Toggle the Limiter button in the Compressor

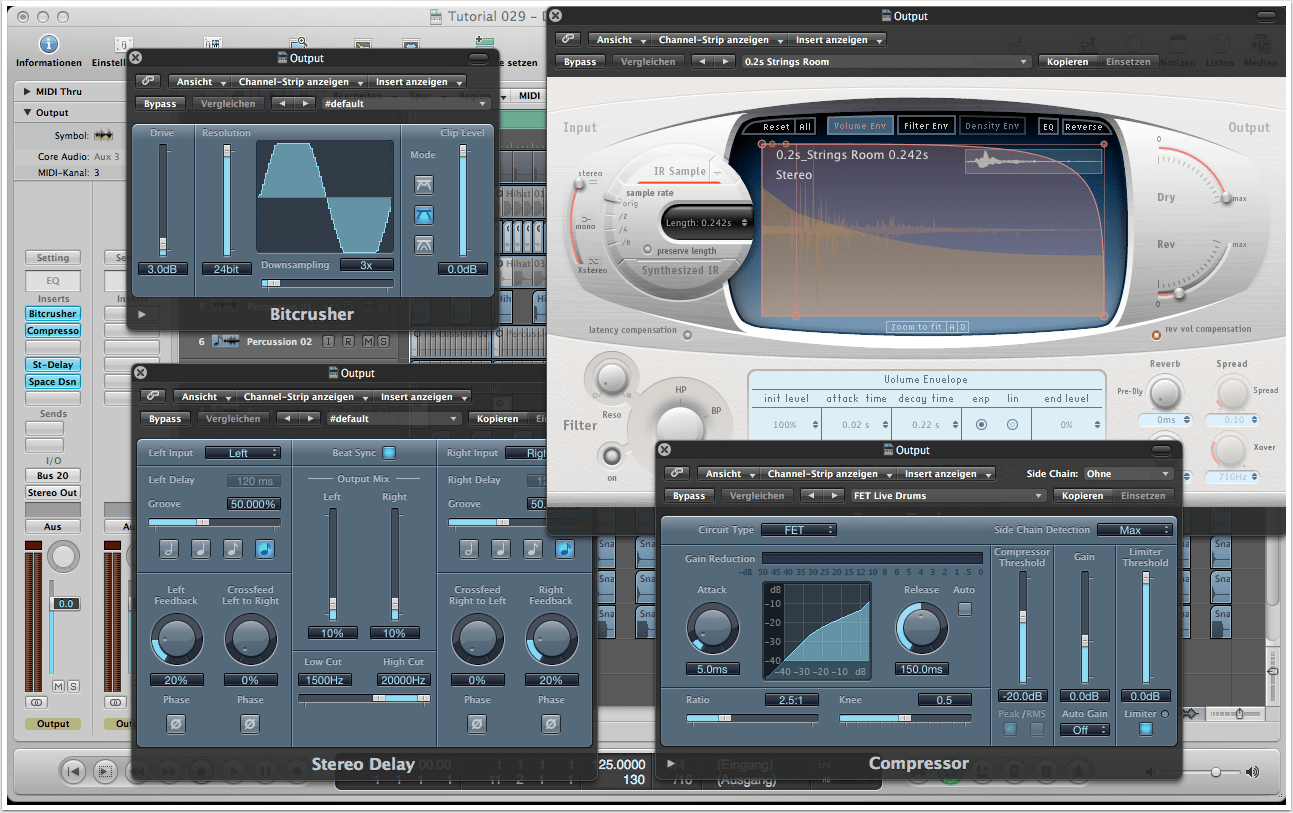pos(1145,729)
